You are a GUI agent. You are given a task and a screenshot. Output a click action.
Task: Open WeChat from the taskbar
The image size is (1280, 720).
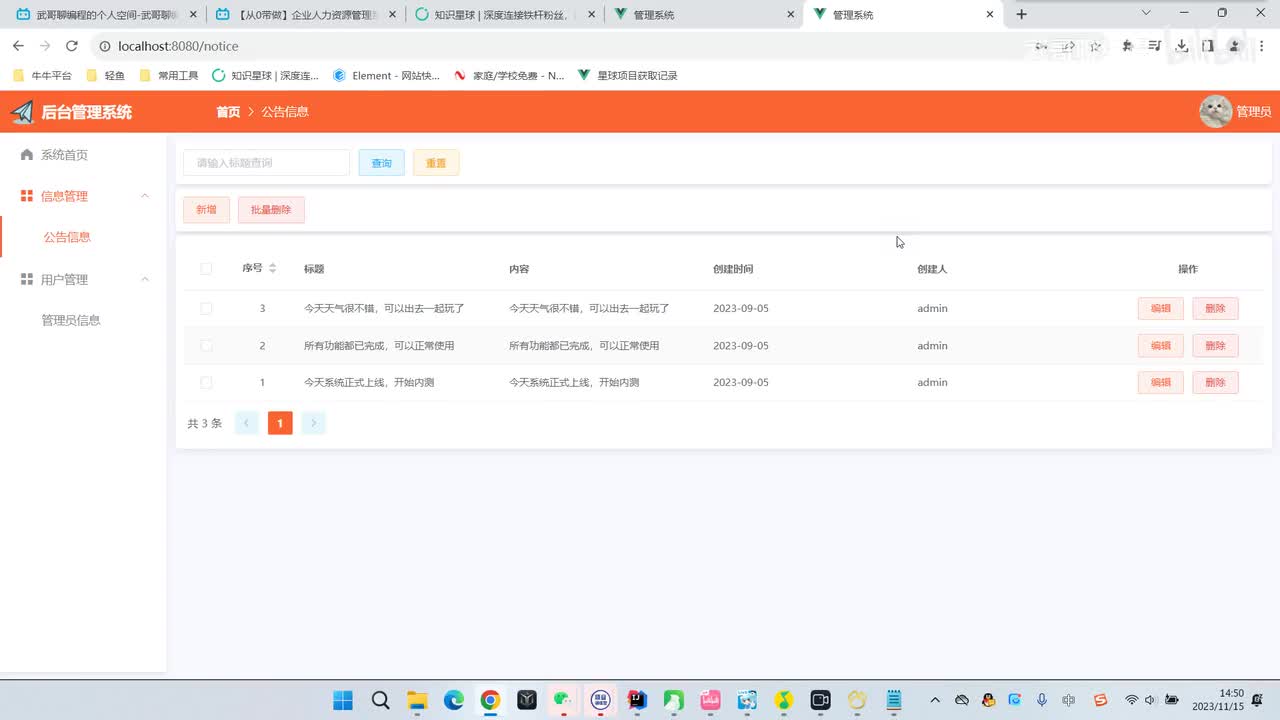click(563, 700)
